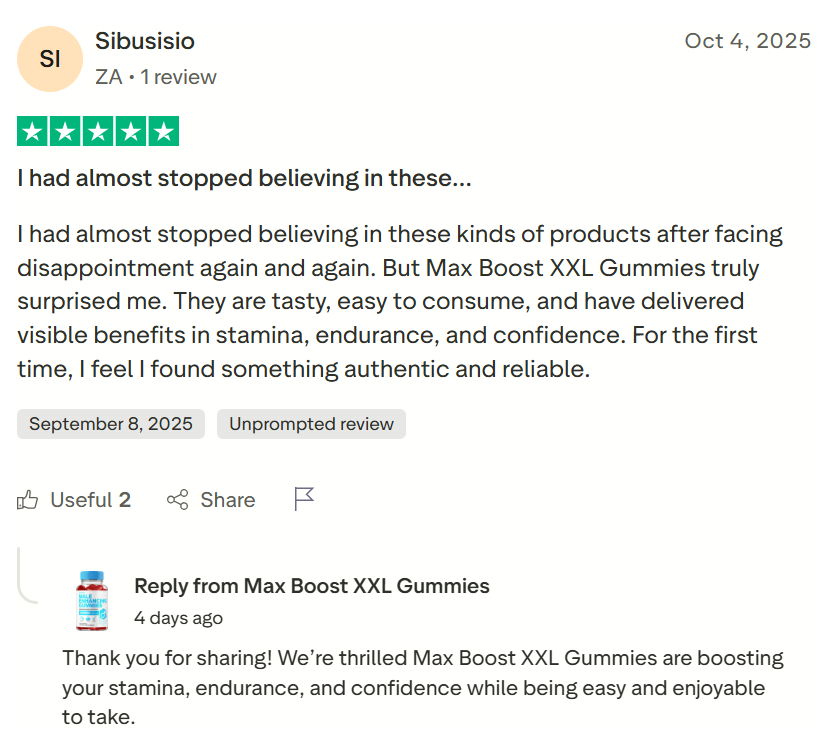The image size is (820, 739).
Task: Open the review title "I had almost stopped believing"
Action: click(x=244, y=179)
